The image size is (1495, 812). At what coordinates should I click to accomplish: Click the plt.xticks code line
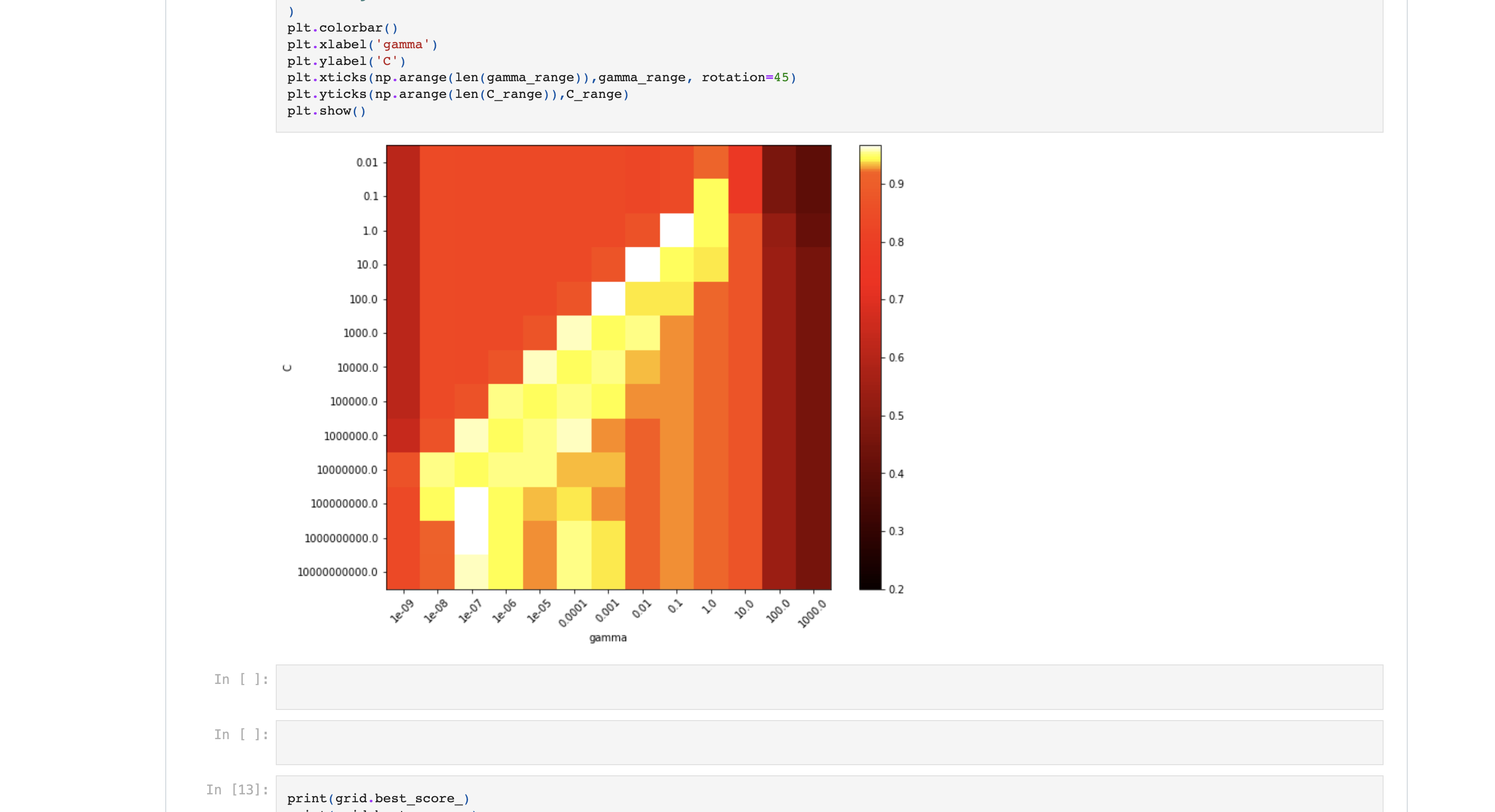541,78
